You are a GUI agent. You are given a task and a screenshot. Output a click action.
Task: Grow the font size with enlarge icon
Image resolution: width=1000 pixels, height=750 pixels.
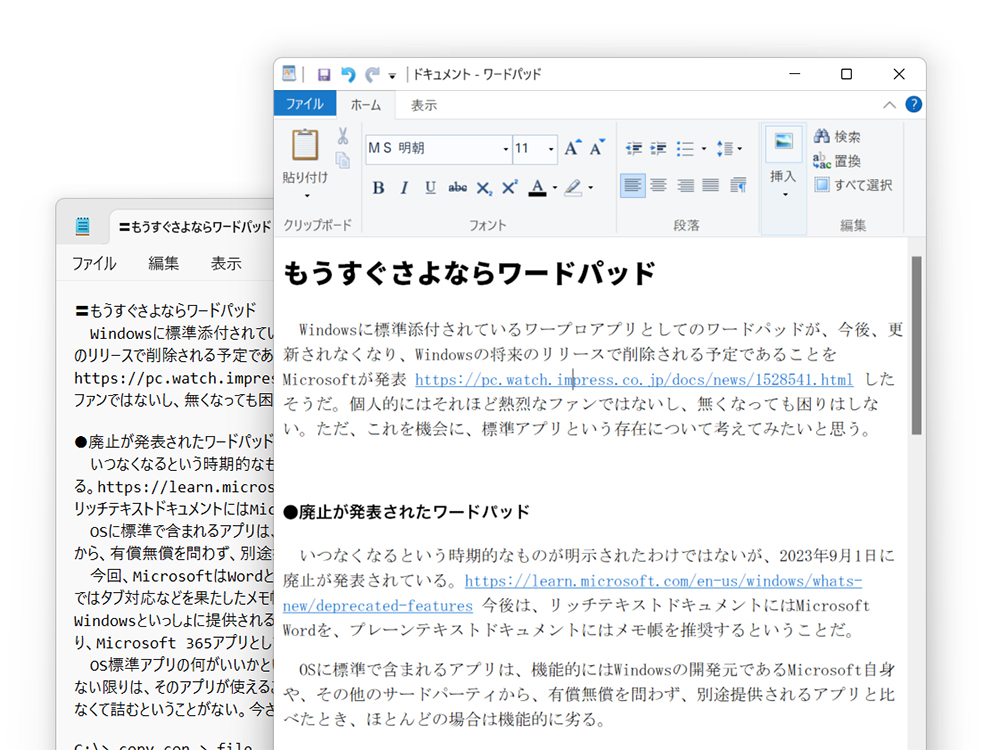click(x=572, y=148)
